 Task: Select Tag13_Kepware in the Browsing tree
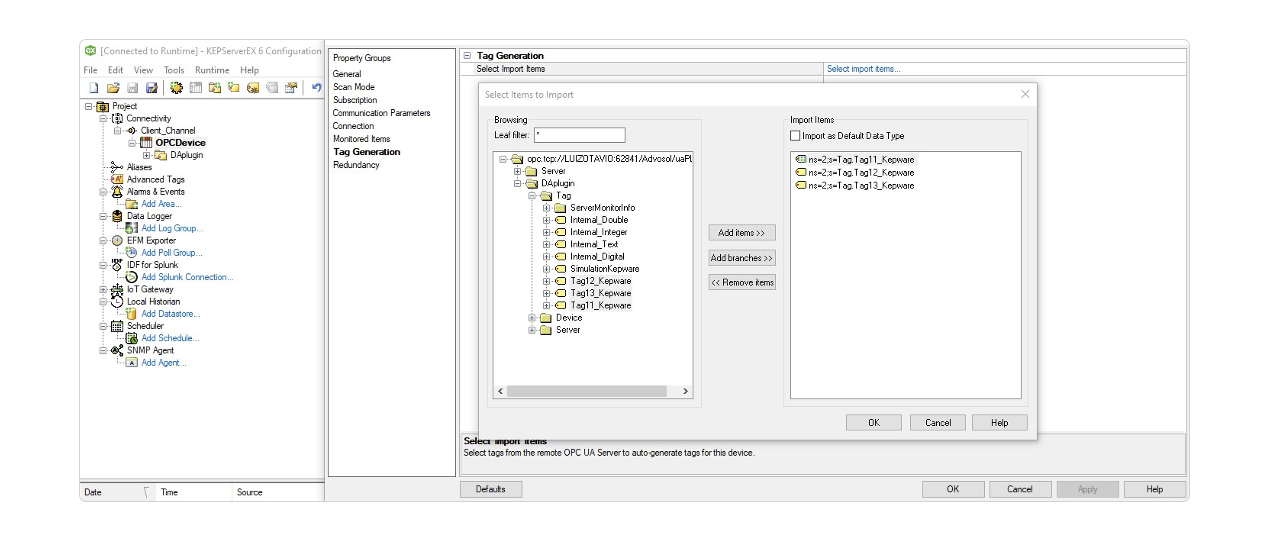pyautogui.click(x=601, y=293)
